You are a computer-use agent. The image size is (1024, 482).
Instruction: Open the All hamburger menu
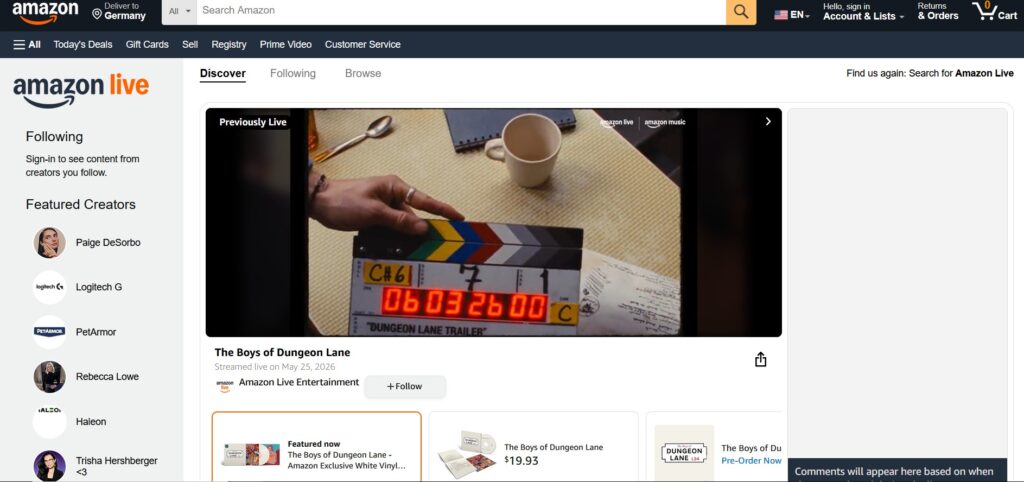point(27,44)
